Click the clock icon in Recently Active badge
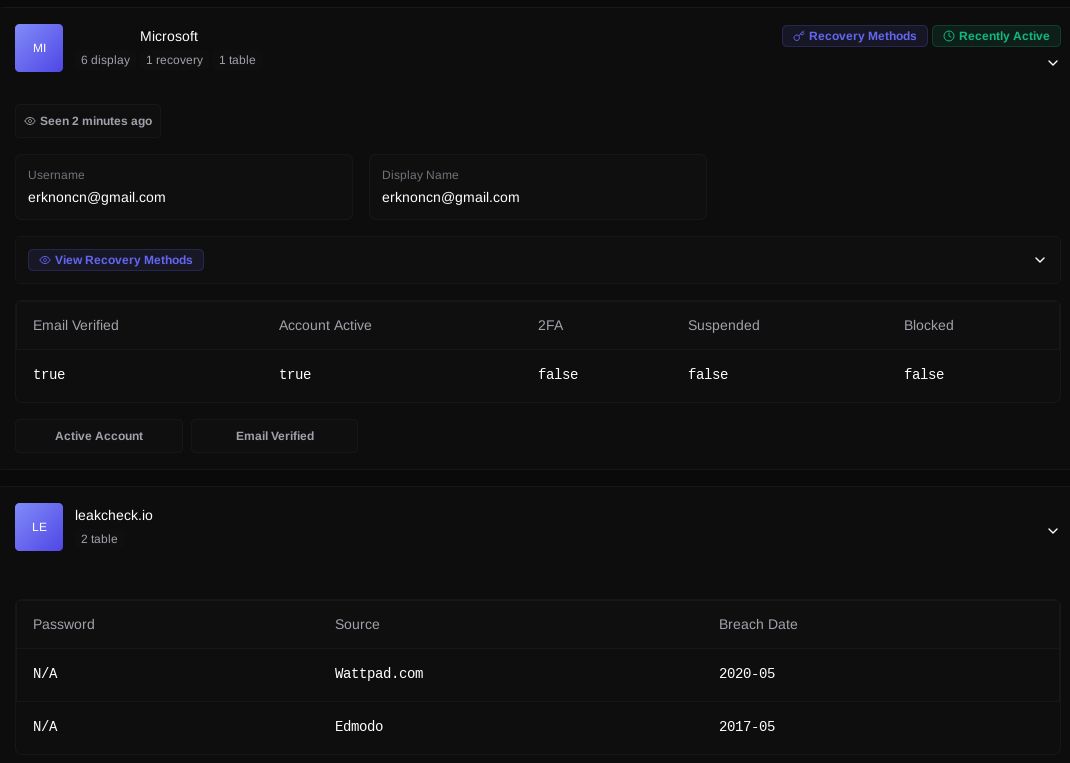Image resolution: width=1070 pixels, height=763 pixels. (x=949, y=36)
